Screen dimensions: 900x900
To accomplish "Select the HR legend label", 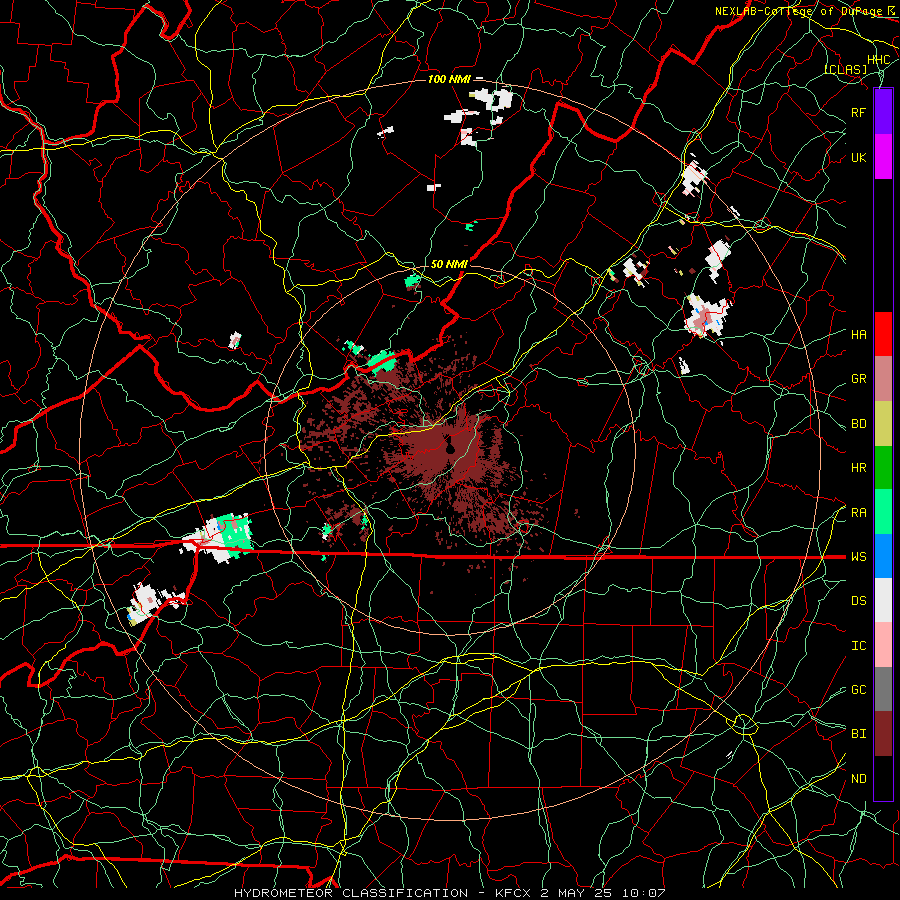I will (x=859, y=468).
